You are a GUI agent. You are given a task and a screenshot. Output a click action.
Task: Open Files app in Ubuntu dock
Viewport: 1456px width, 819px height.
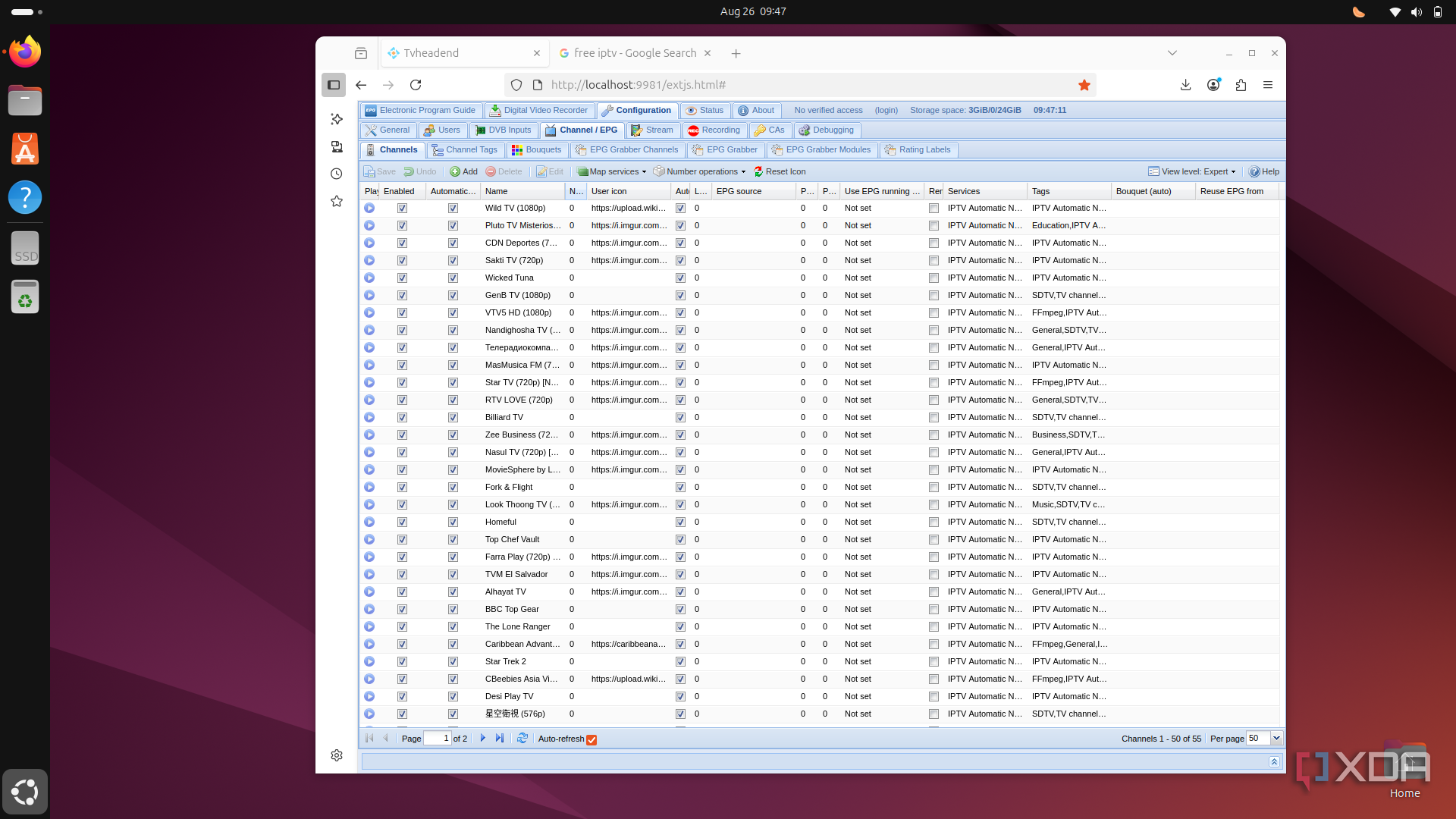click(x=25, y=100)
